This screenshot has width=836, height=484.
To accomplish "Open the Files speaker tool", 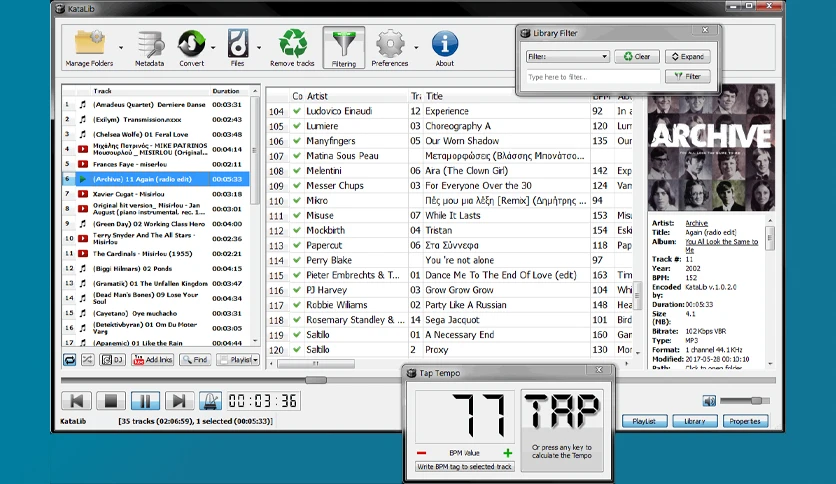I will point(238,48).
